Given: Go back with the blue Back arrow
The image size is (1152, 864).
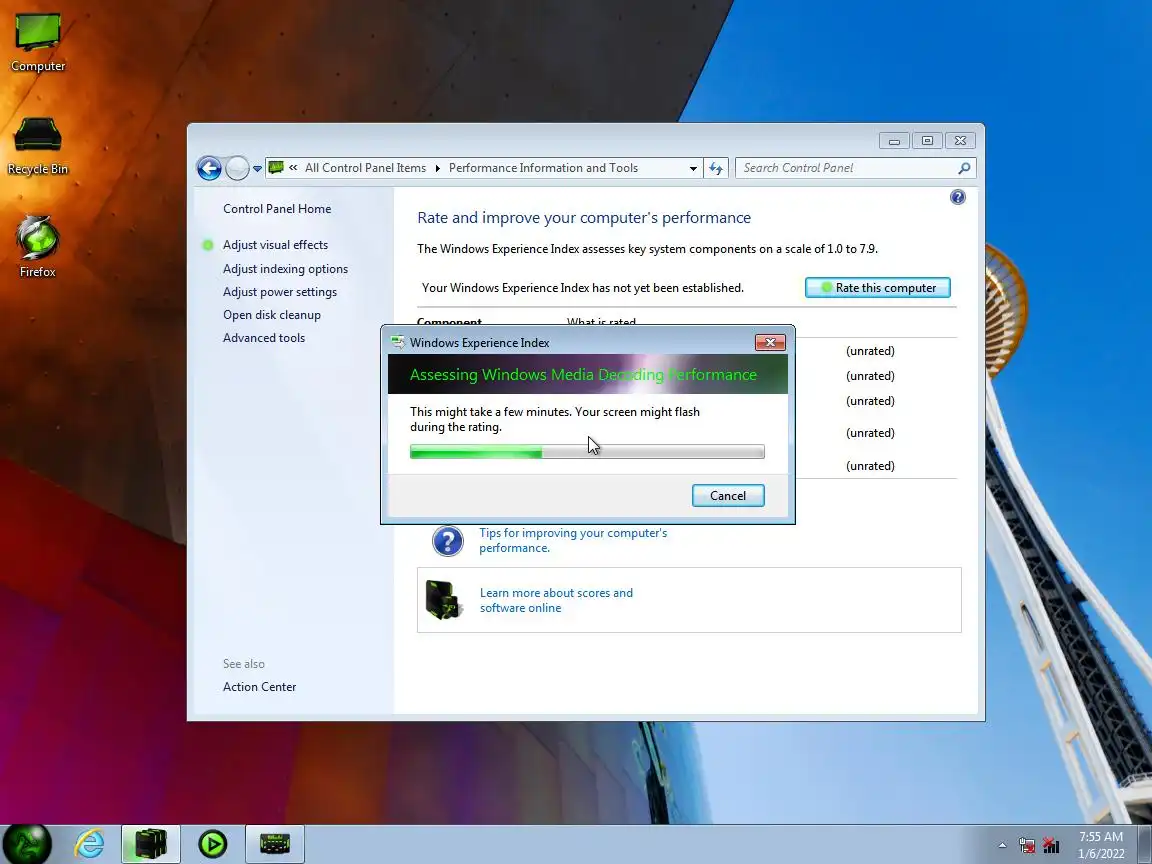Looking at the screenshot, I should pyautogui.click(x=209, y=168).
